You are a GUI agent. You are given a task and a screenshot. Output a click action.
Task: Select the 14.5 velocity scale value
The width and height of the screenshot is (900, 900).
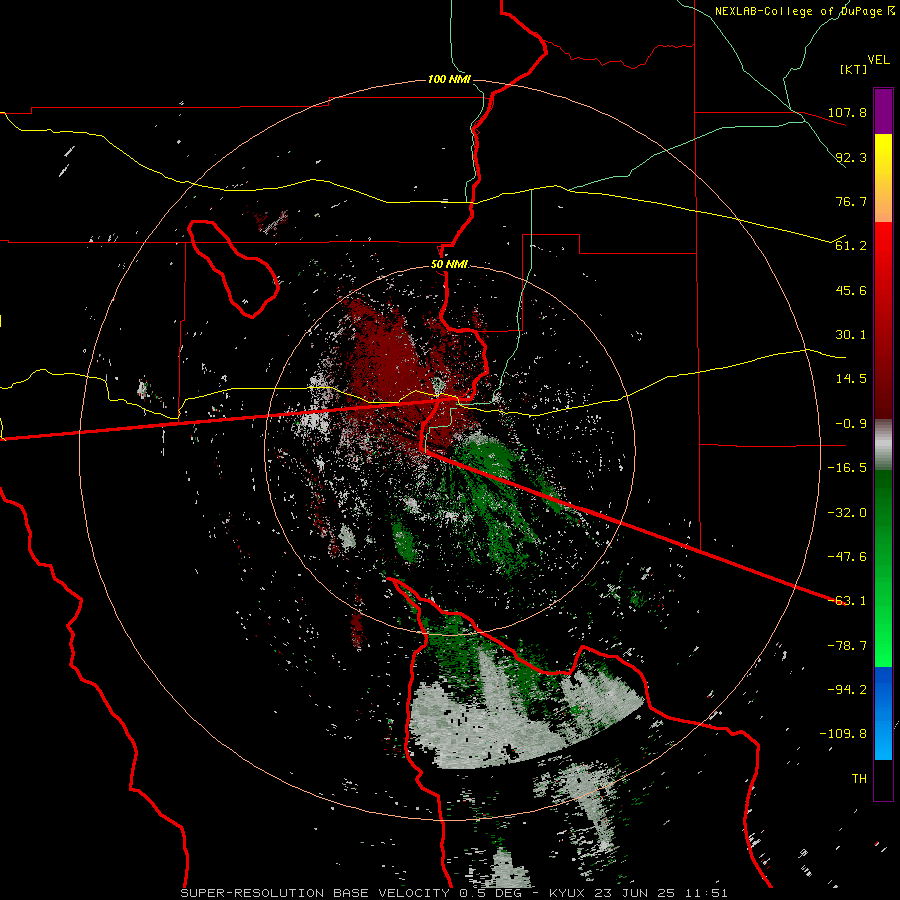(851, 379)
